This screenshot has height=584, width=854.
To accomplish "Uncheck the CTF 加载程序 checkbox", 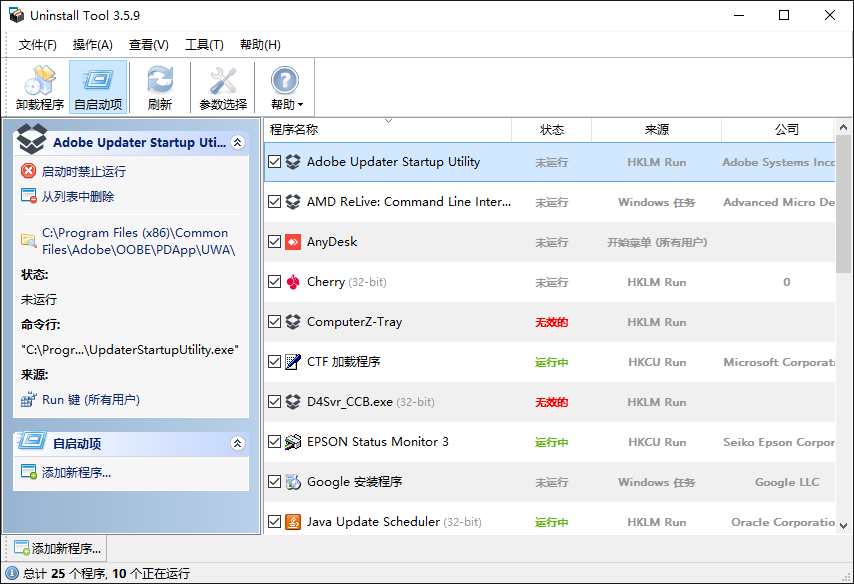I will click(274, 362).
